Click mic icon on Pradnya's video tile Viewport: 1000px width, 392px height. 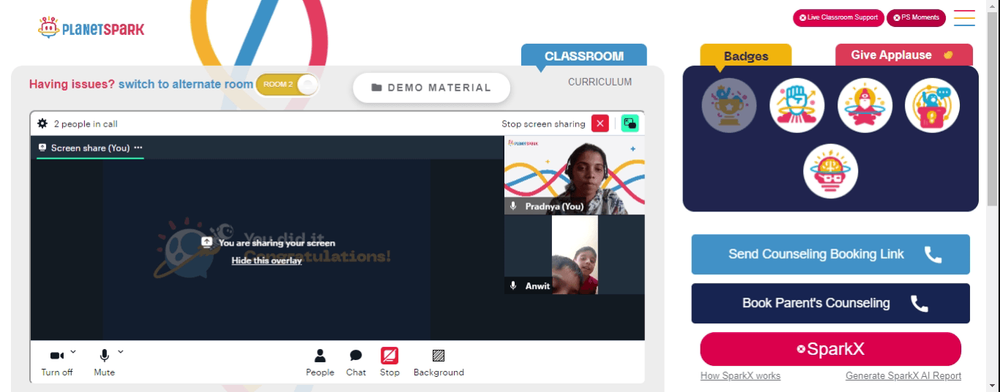[x=513, y=207]
